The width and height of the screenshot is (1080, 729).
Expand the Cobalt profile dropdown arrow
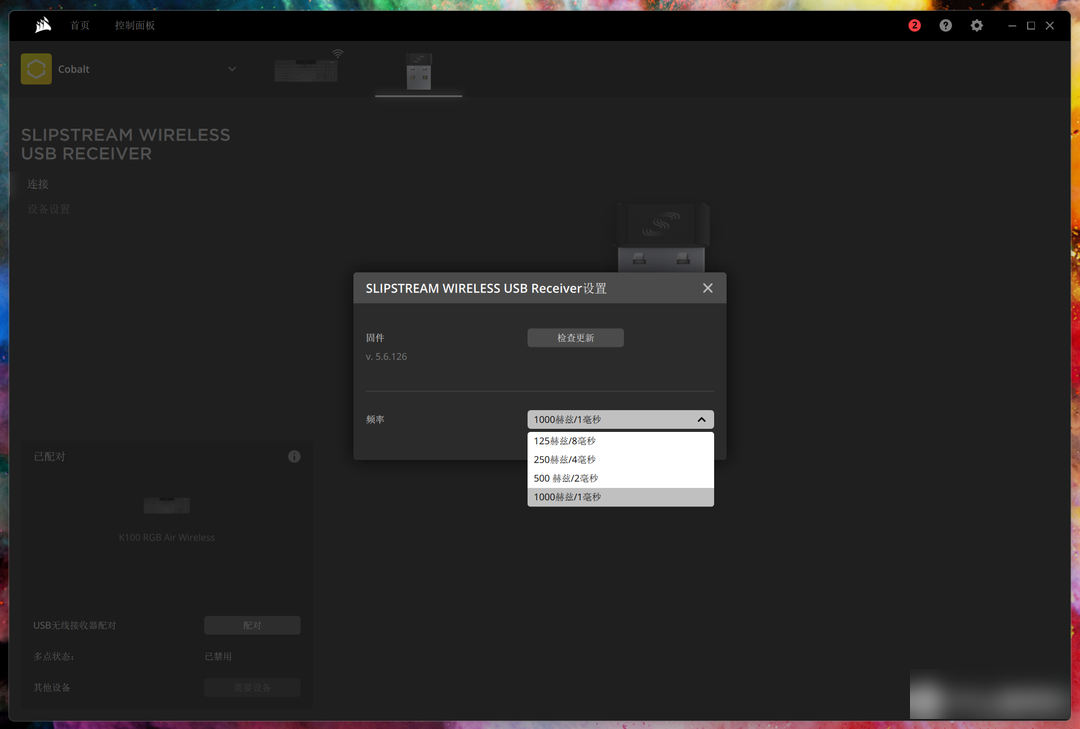232,69
